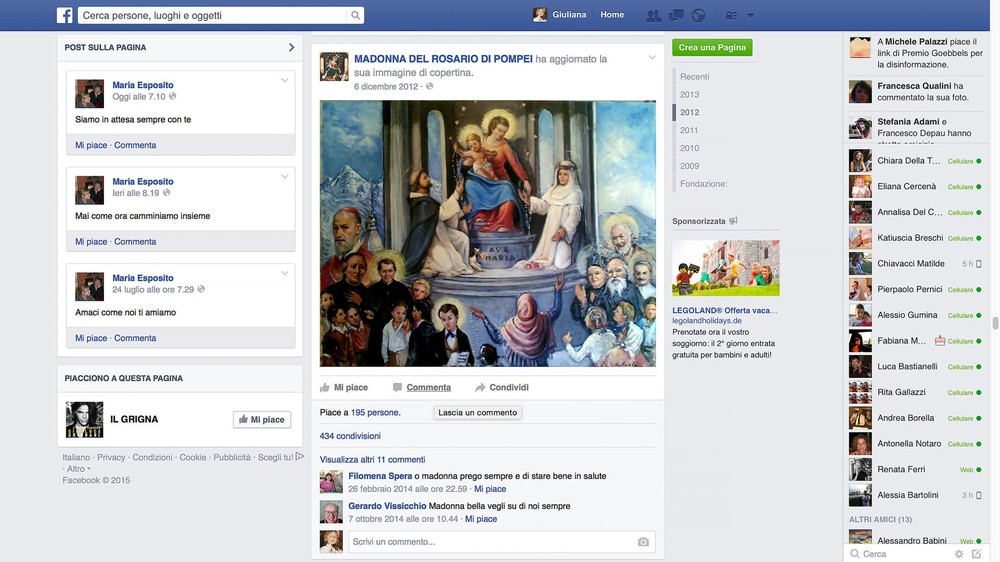The image size is (1000, 562).
Task: Click the 'Crea una Pagina' button
Action: (x=712, y=47)
